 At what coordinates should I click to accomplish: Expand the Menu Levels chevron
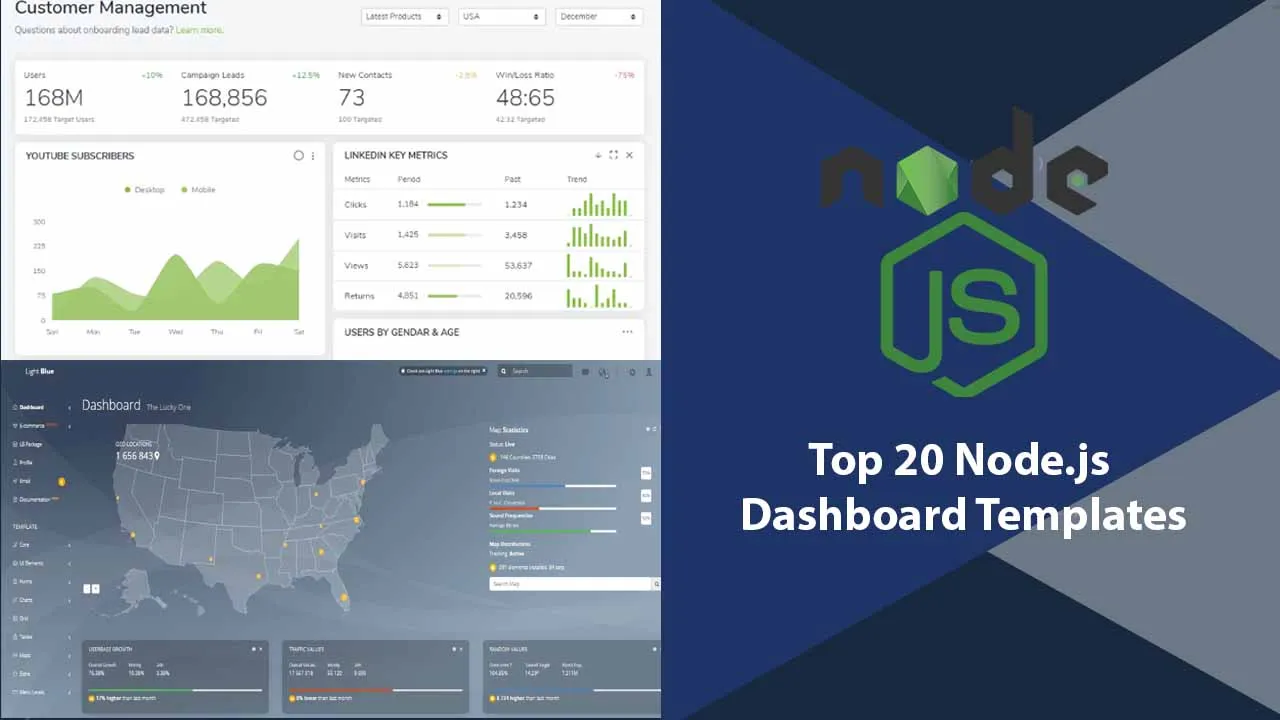[x=69, y=692]
